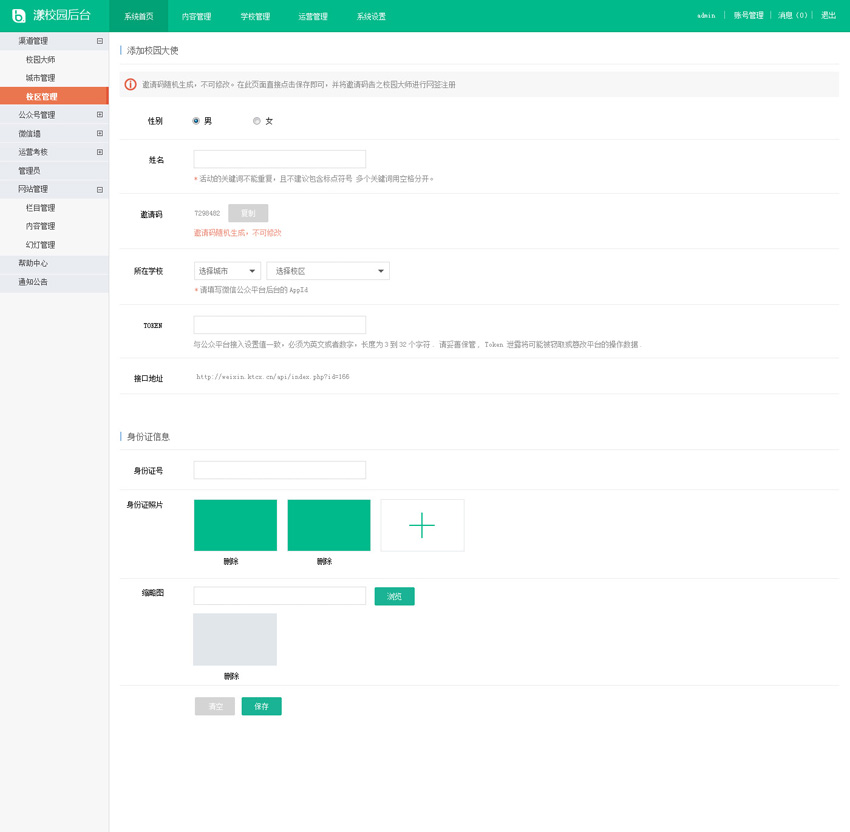Collapse 网站管理 section in sidebar

99,189
